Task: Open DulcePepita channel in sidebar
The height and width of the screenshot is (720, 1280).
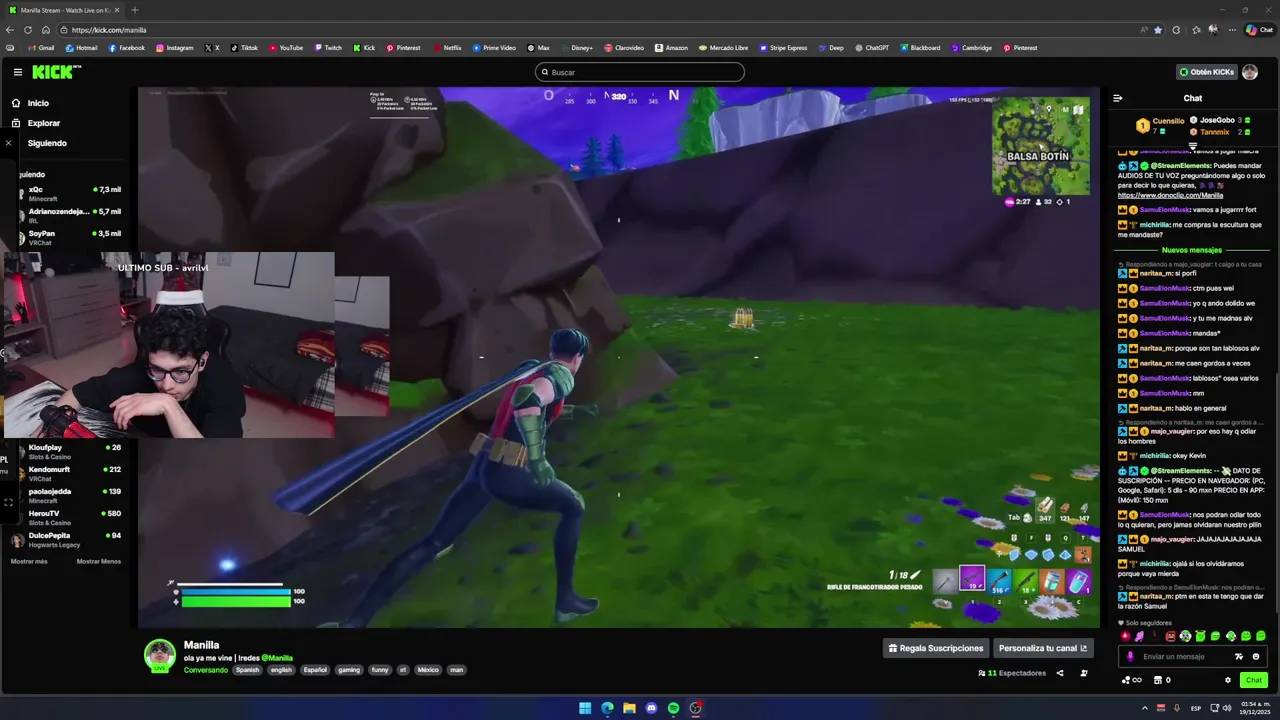Action: [x=67, y=540]
